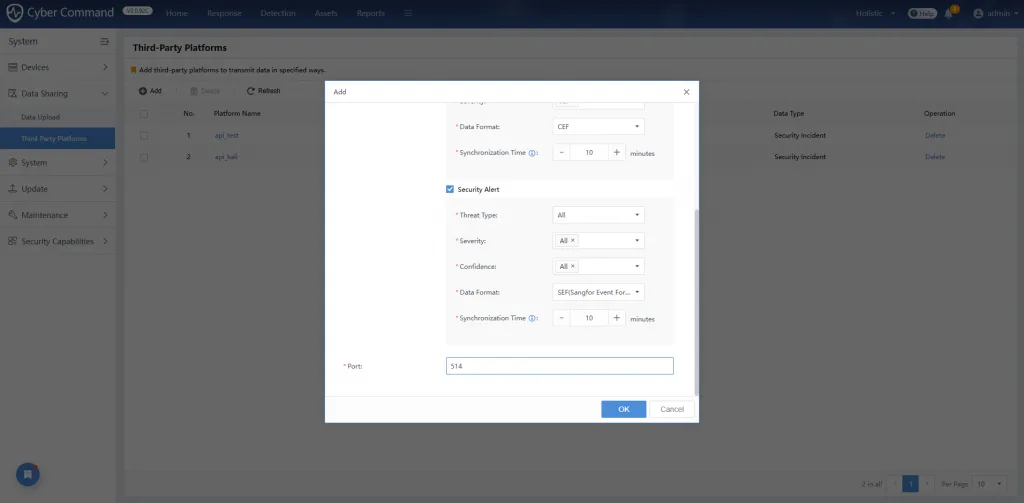Click the api_test platform name
The width and height of the screenshot is (1024, 503).
pos(226,135)
